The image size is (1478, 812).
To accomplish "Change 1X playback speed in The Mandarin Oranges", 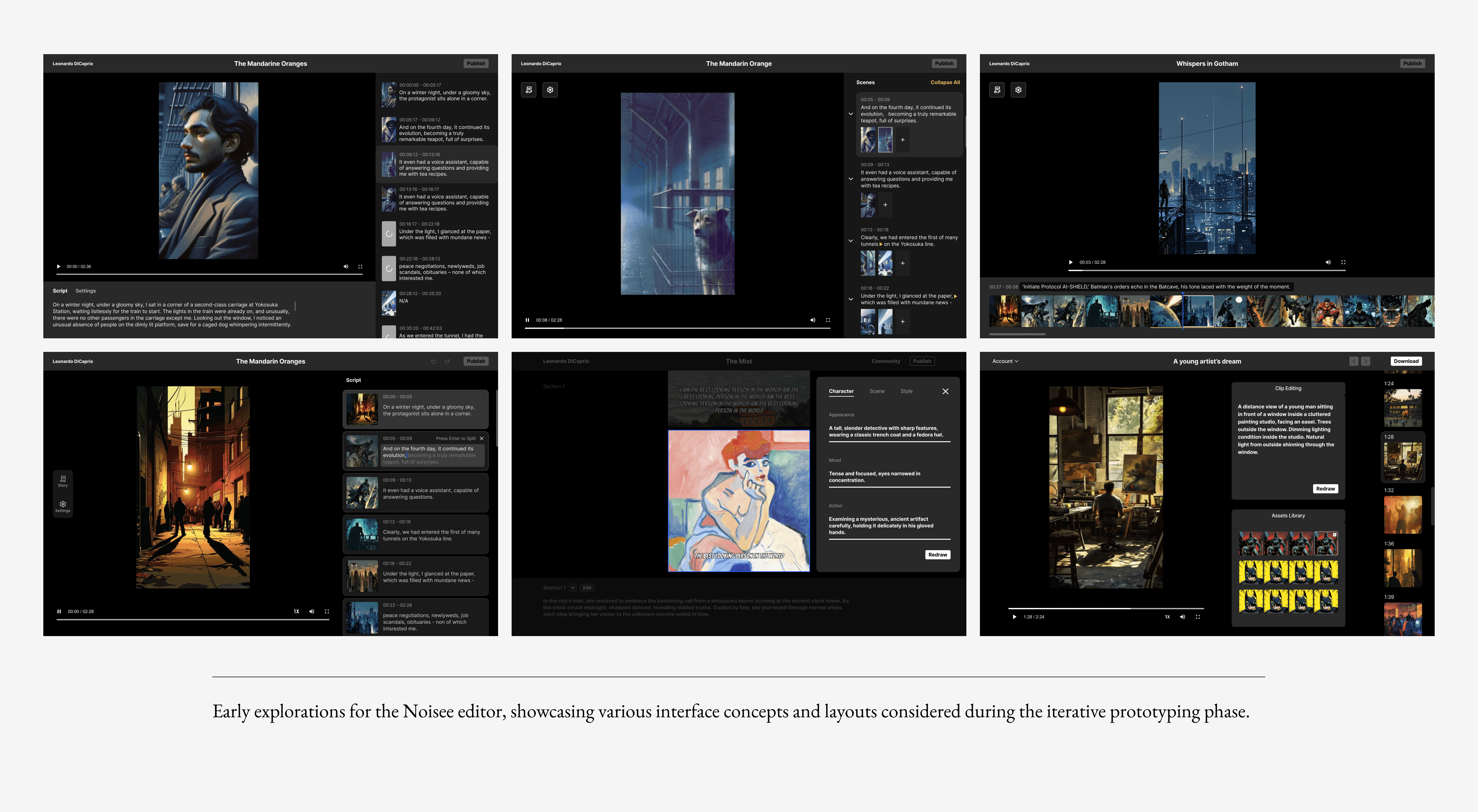I will [296, 612].
